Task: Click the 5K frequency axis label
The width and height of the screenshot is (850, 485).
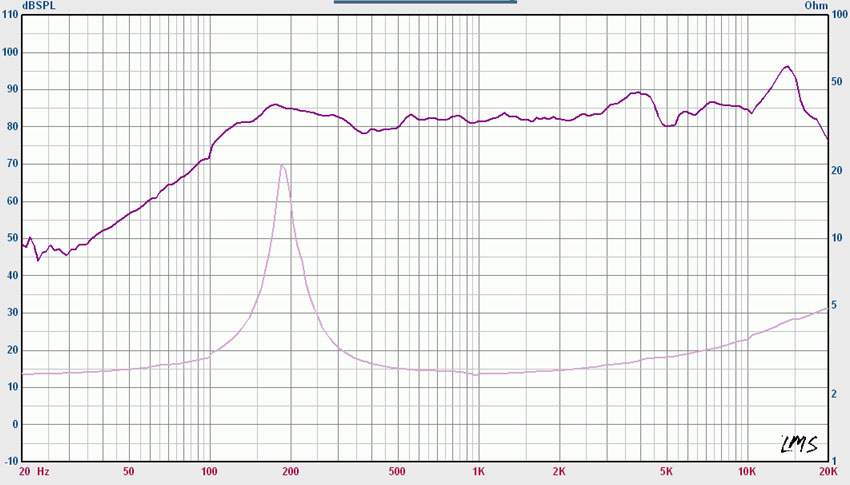Action: pyautogui.click(x=666, y=471)
